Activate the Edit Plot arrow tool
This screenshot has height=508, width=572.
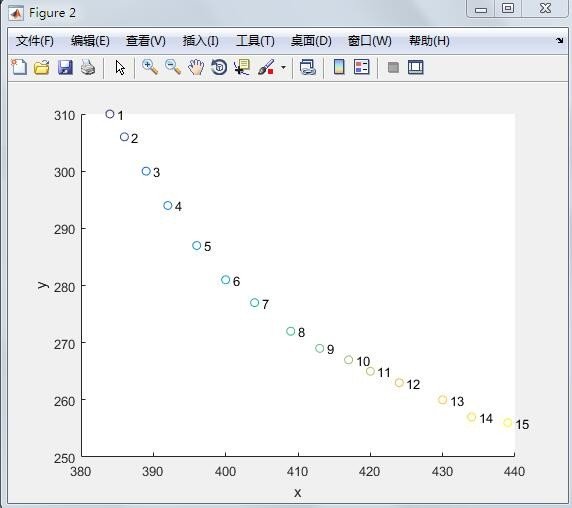pyautogui.click(x=120, y=67)
